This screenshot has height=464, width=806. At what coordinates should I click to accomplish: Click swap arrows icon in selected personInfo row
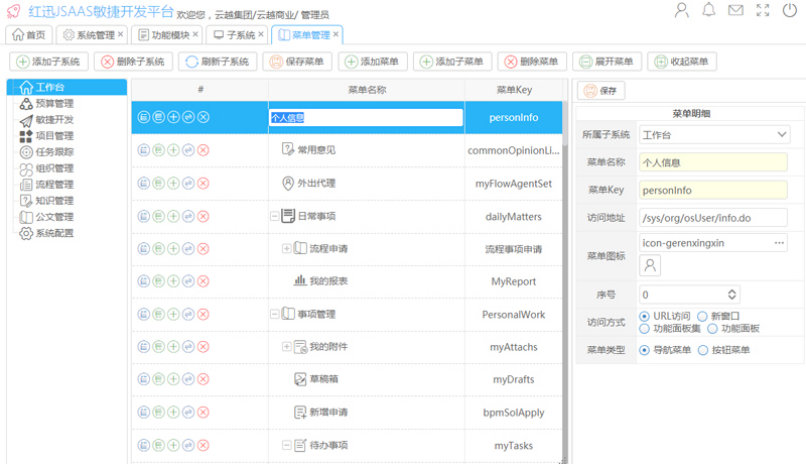(x=189, y=117)
